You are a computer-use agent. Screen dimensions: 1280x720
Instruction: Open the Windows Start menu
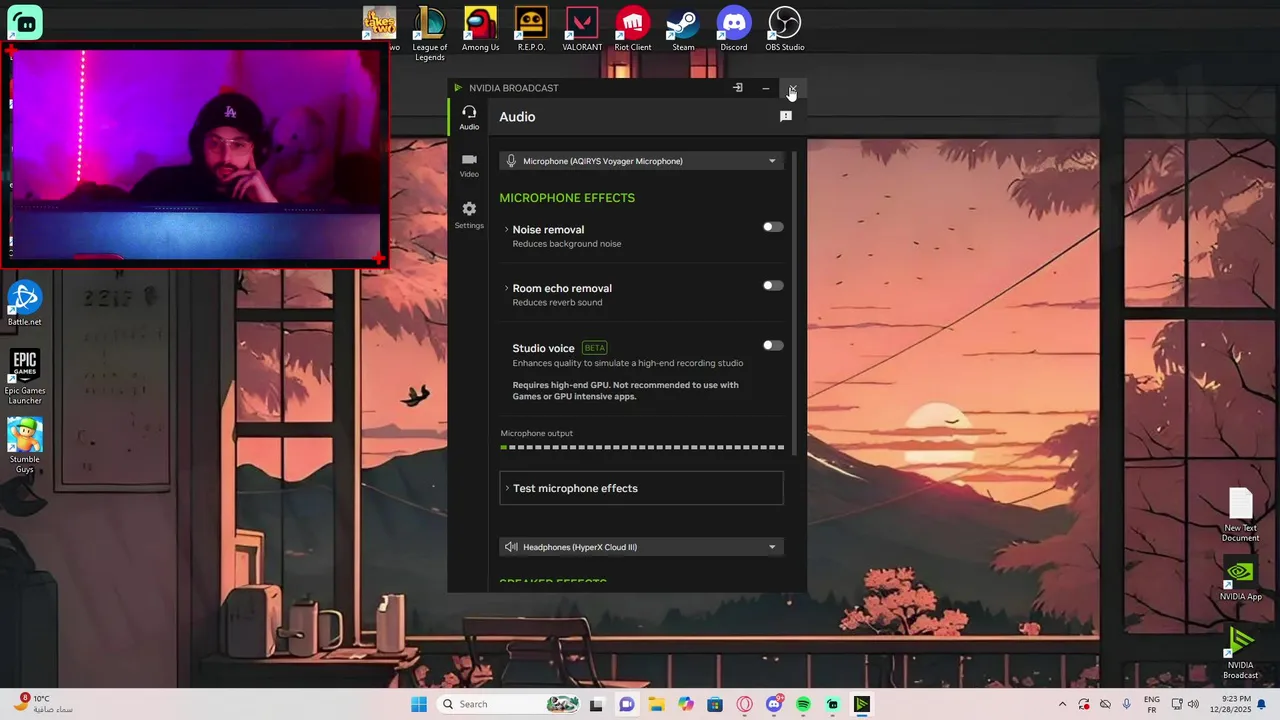[419, 704]
